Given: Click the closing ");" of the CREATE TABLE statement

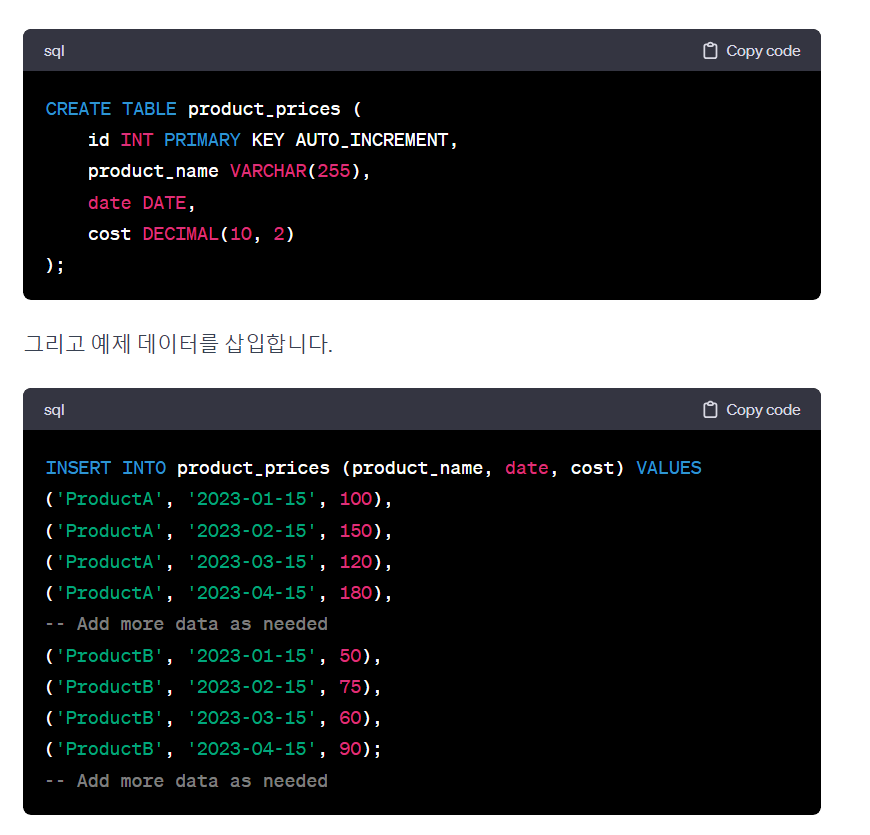Looking at the screenshot, I should [x=55, y=265].
